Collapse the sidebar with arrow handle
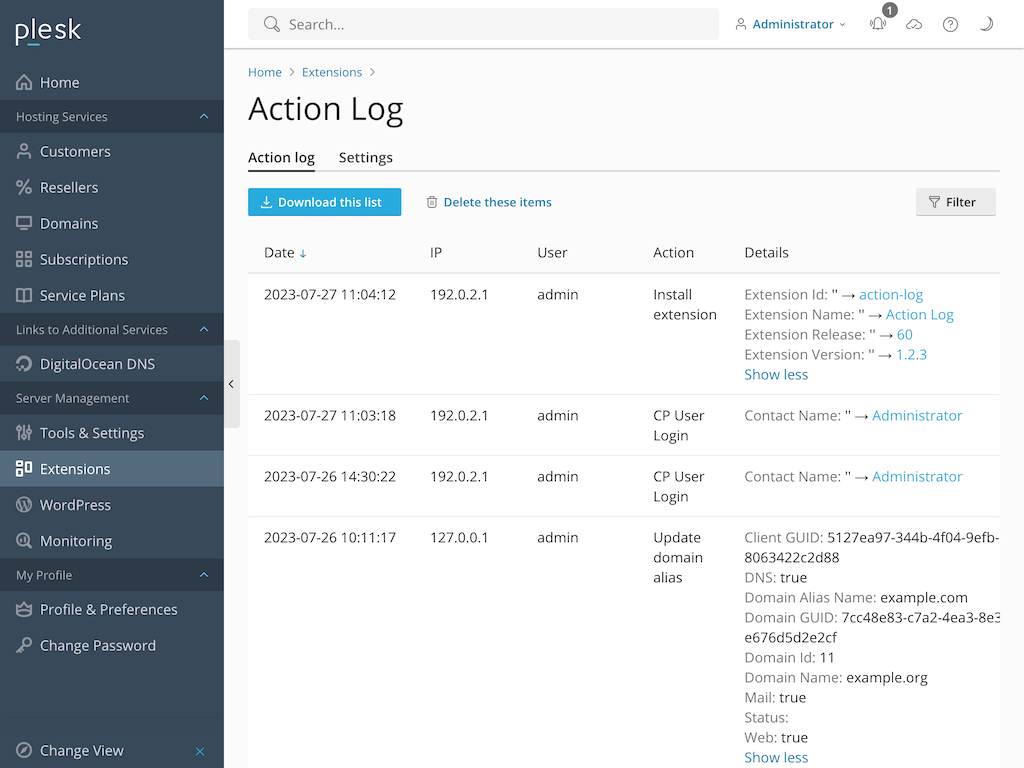1024x768 pixels. (x=231, y=384)
